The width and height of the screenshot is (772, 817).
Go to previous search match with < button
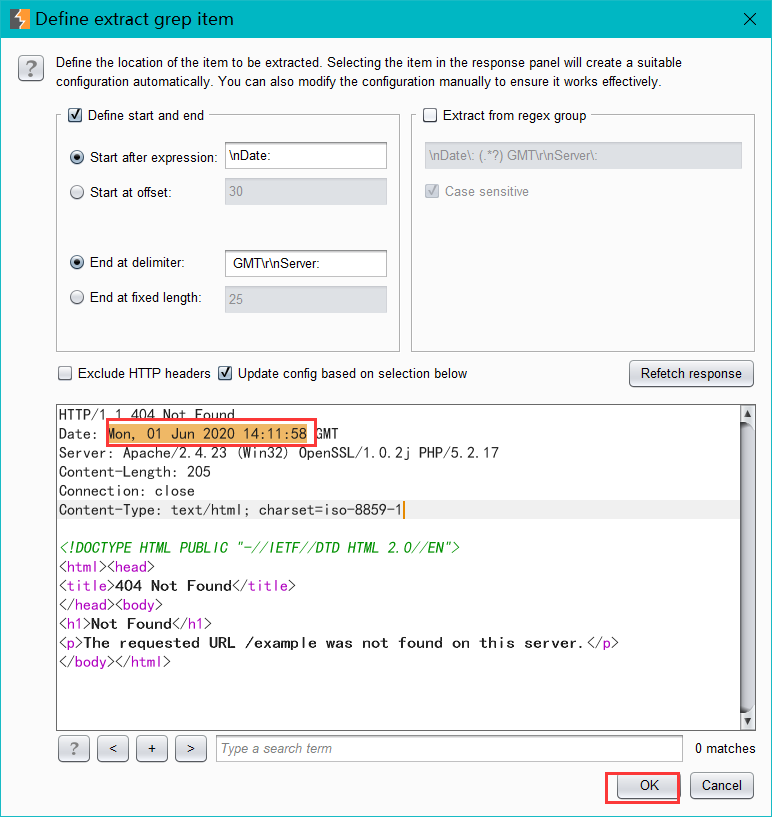pos(113,748)
